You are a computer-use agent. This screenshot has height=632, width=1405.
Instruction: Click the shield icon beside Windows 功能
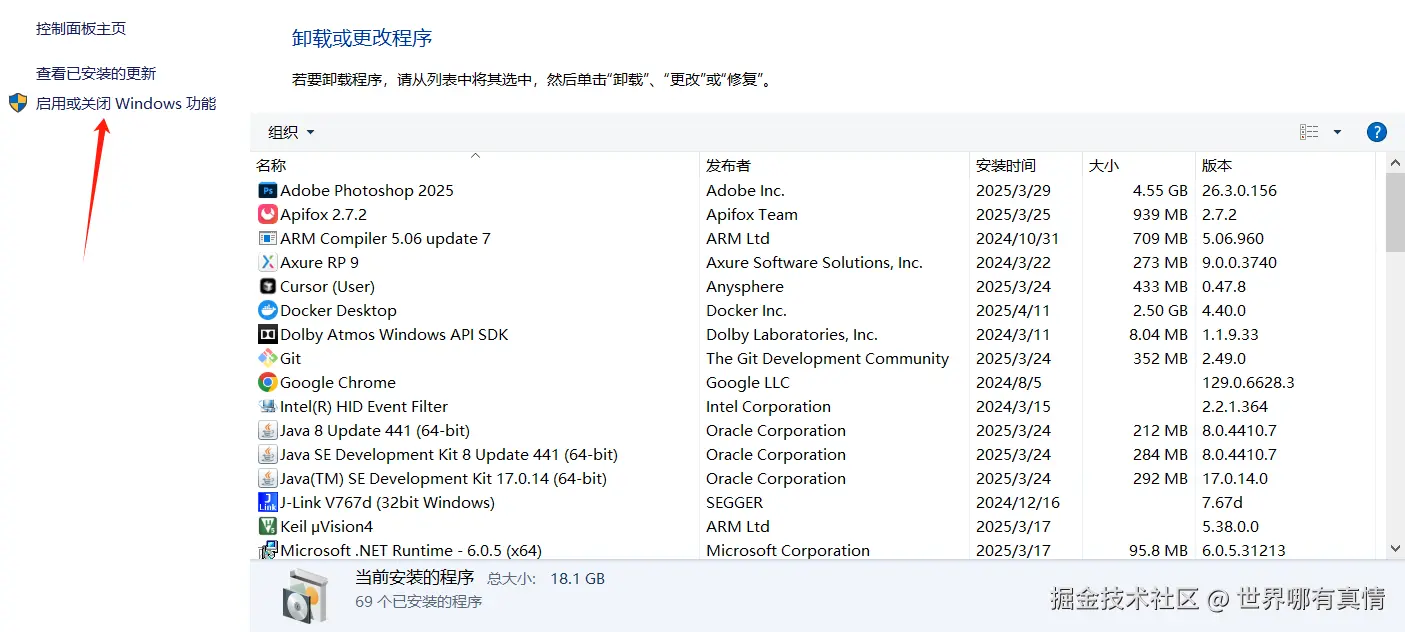18,103
